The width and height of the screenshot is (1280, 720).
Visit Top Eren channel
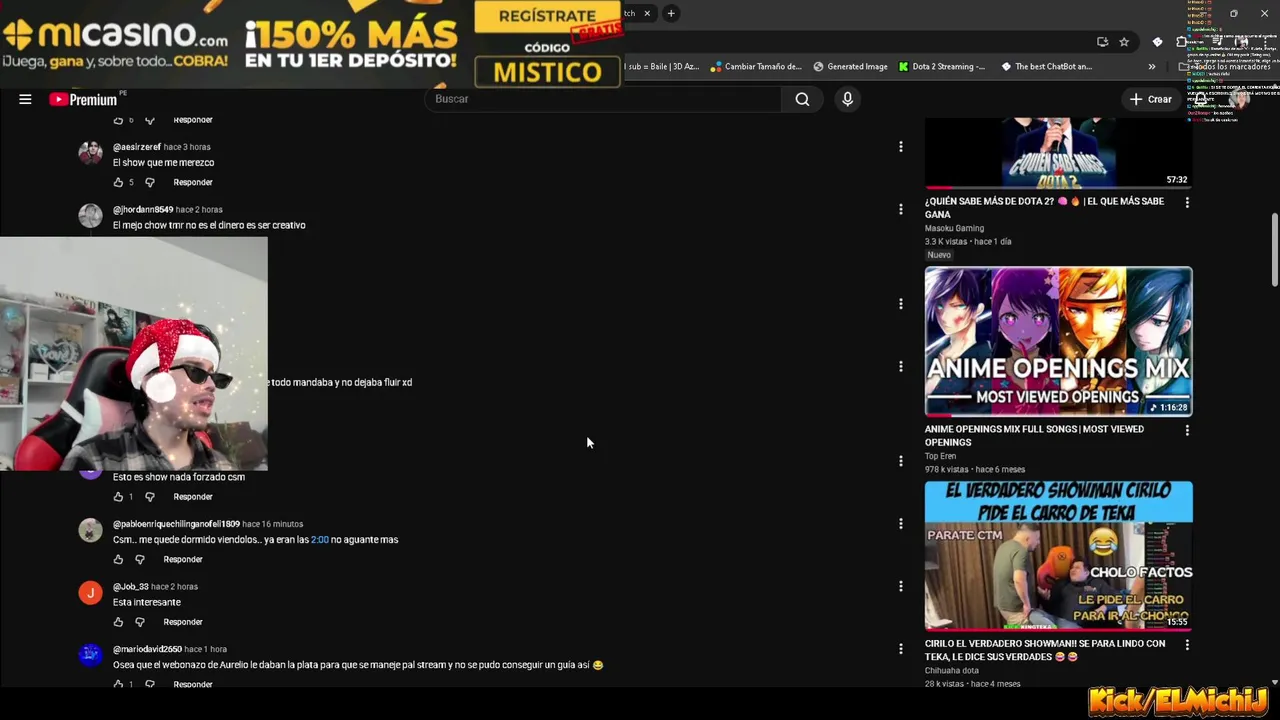point(940,456)
